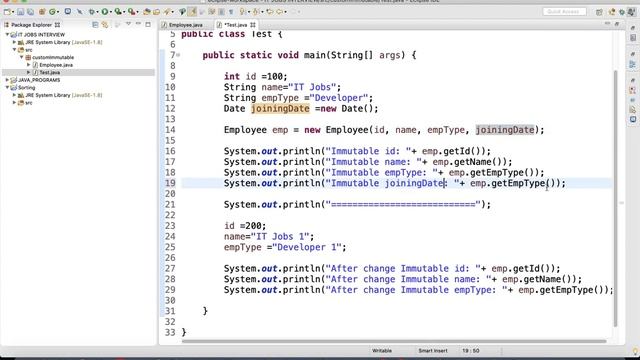Click the External Tools run icon
The height and width of the screenshot is (360, 640).
131,12
